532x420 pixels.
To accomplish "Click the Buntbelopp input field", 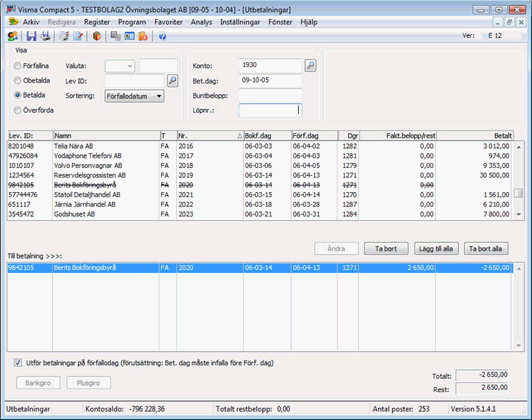I will (x=270, y=96).
